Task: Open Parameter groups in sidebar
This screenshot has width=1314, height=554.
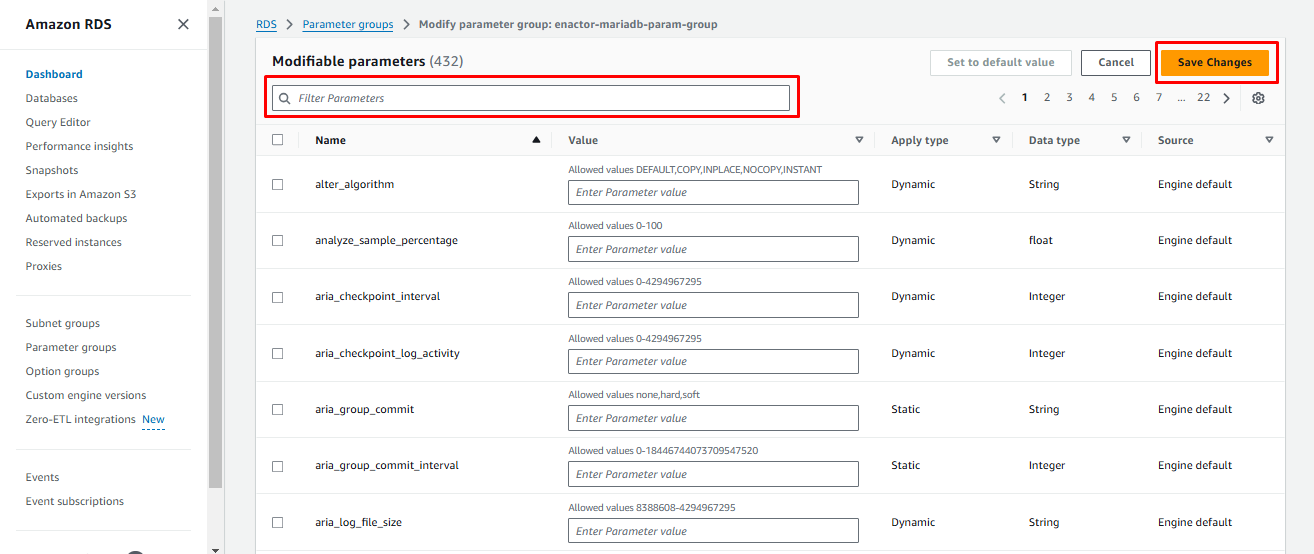Action: (71, 347)
